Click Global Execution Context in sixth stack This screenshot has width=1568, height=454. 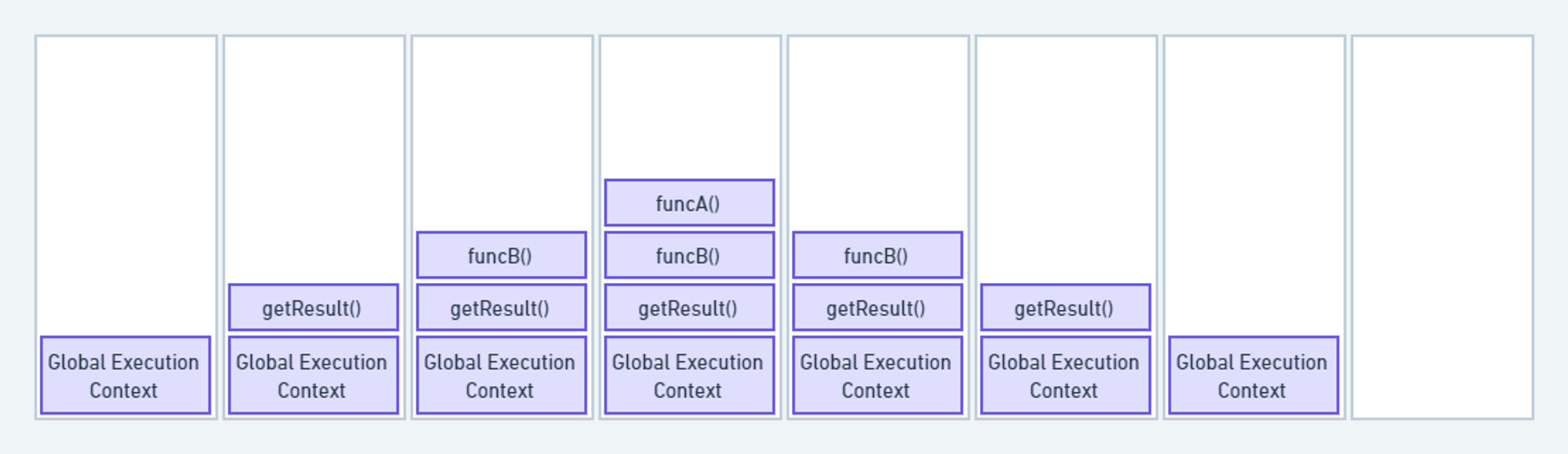pos(1065,376)
